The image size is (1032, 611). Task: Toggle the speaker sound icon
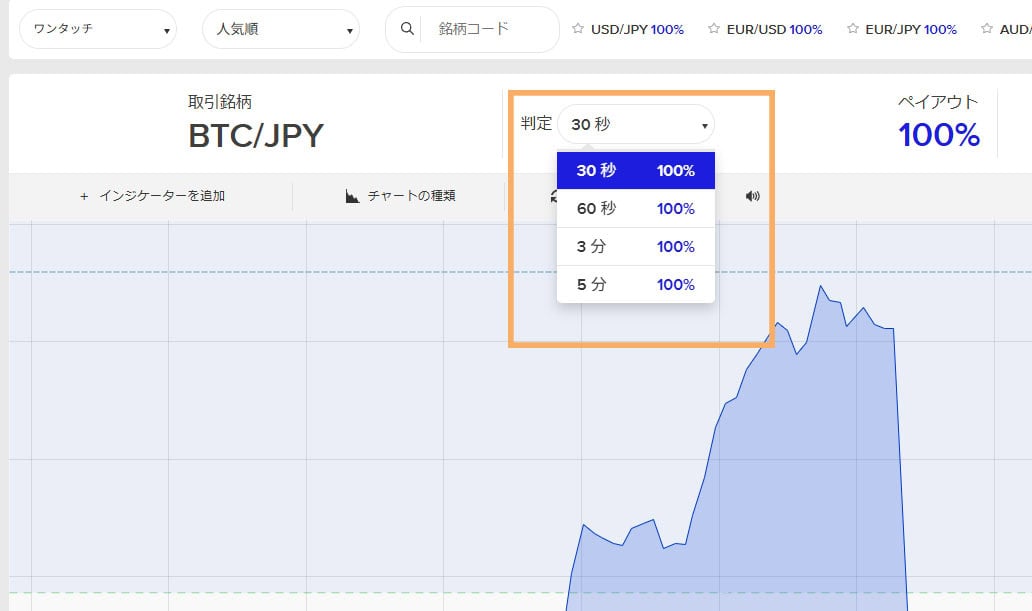[752, 196]
